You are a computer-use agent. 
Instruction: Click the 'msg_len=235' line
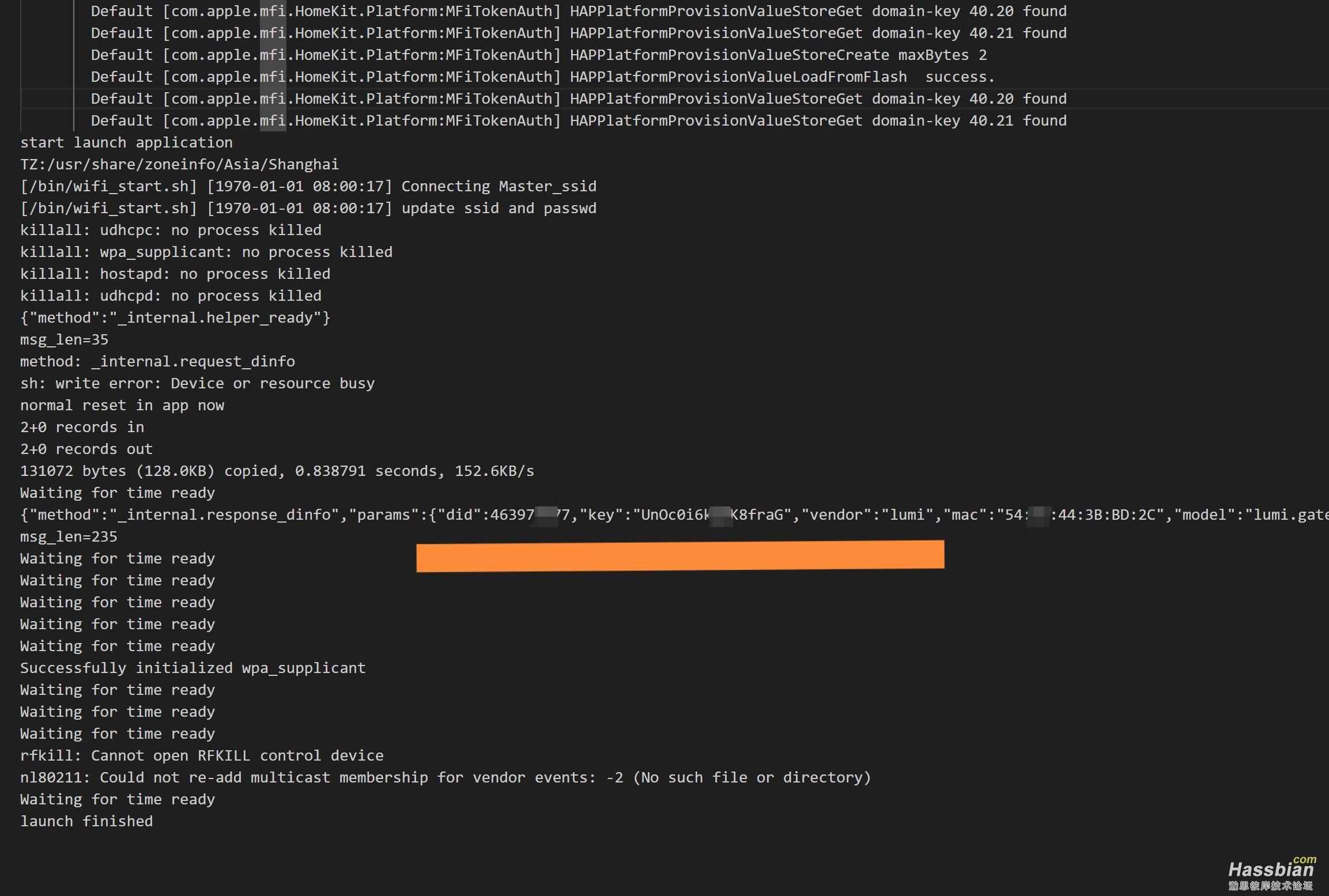pos(69,536)
